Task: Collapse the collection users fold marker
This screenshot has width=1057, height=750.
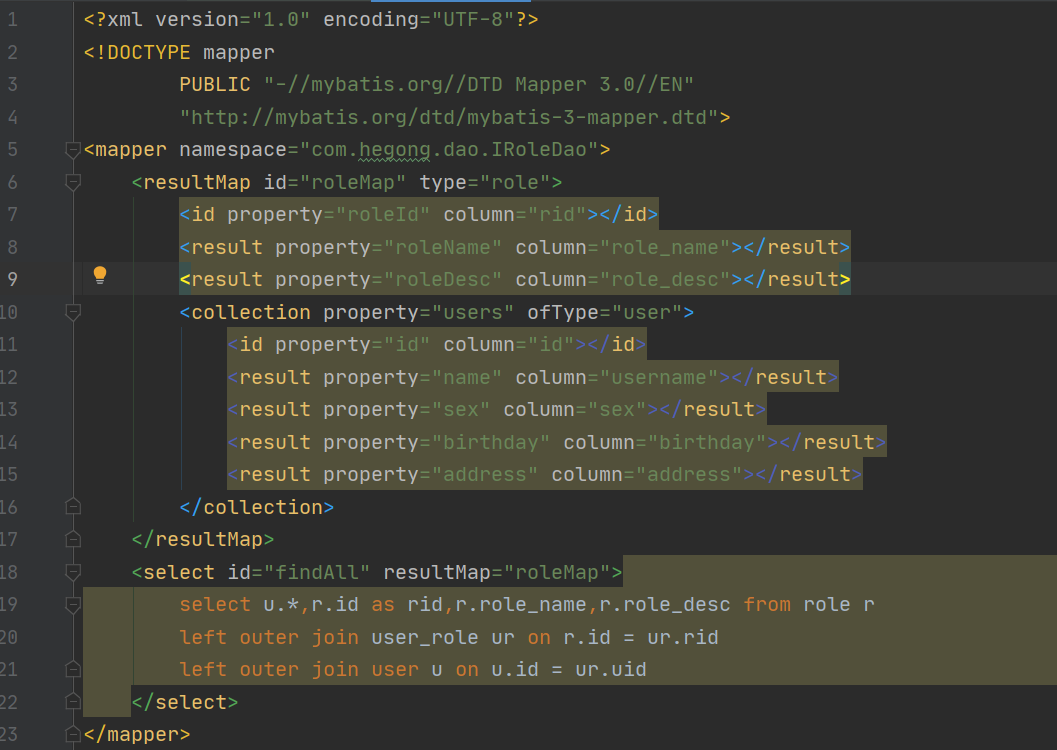Action: tap(73, 312)
